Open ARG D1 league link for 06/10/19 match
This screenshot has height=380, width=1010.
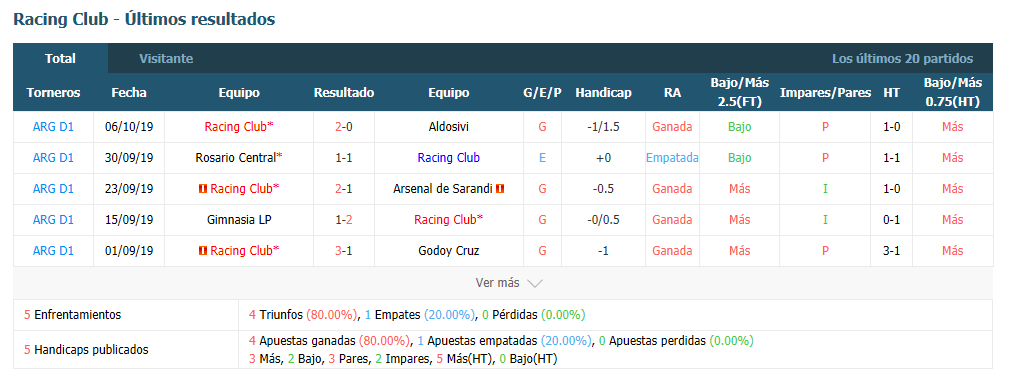click(x=53, y=127)
